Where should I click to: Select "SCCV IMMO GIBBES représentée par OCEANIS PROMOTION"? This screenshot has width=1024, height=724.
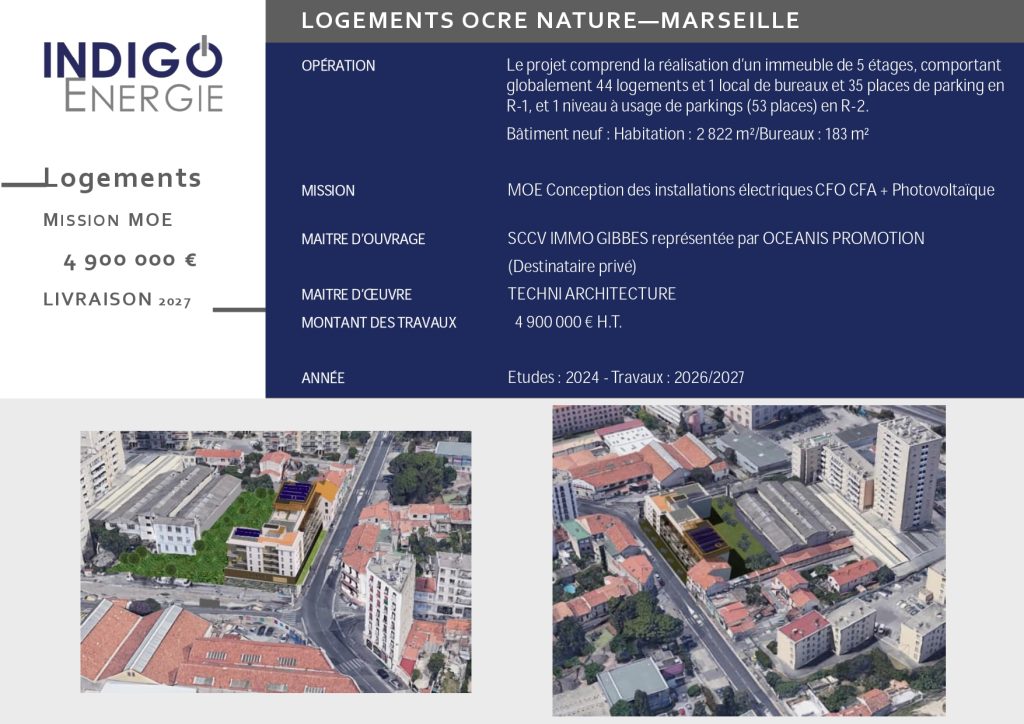click(x=716, y=238)
